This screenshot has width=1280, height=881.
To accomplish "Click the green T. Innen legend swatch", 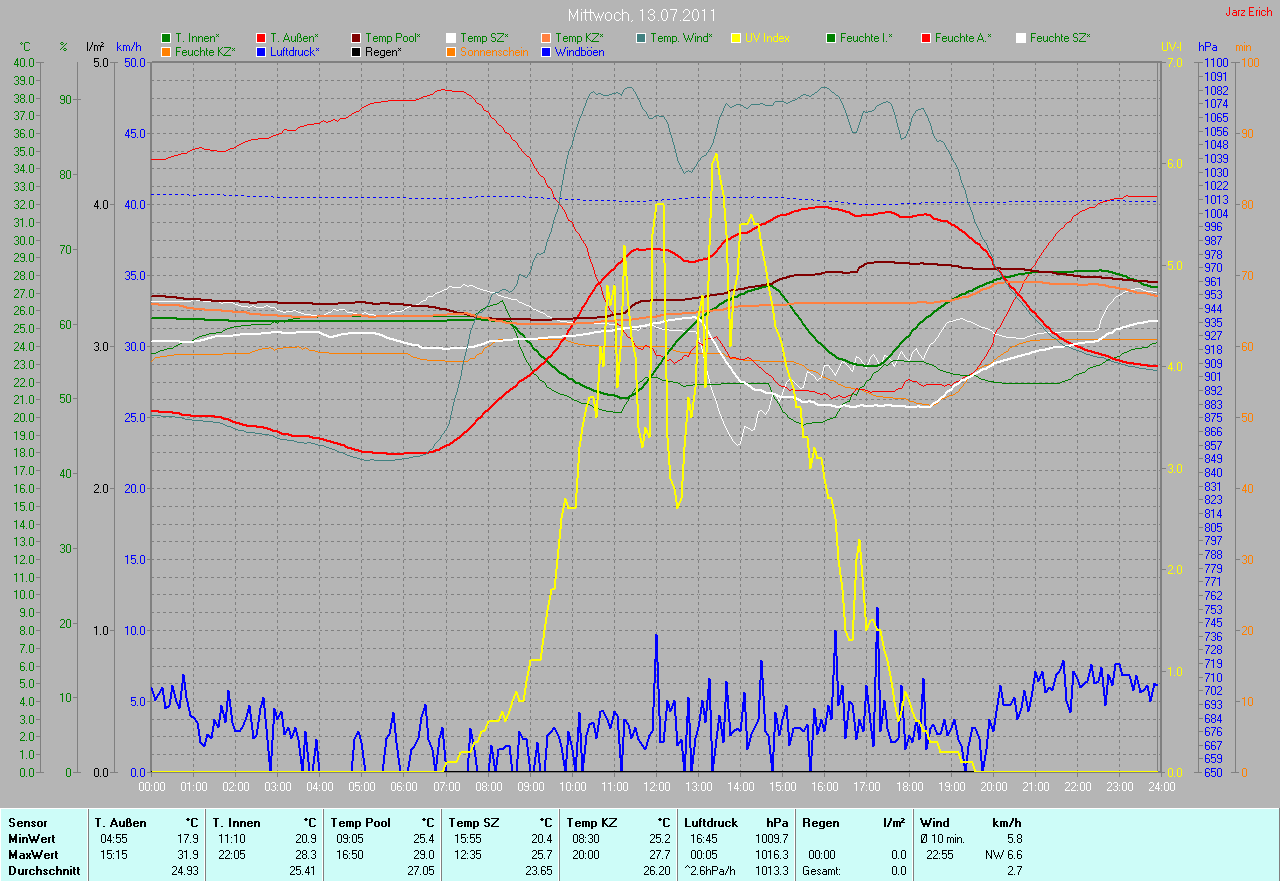I will 166,38.
